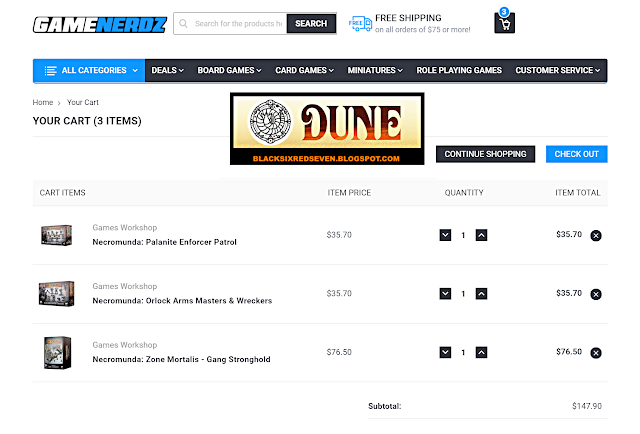Click the Check Out button
Screen dimensions: 640x434
click(576, 154)
